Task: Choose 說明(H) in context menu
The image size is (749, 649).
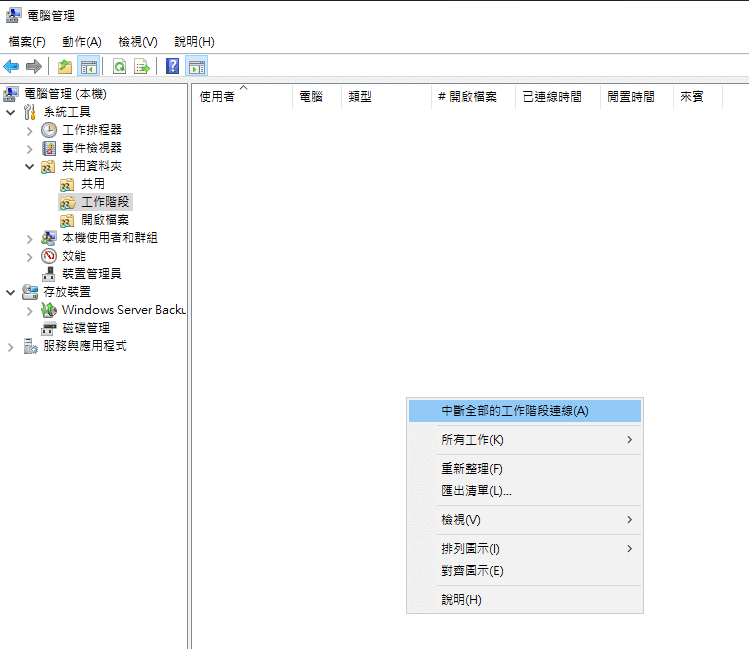Action: pos(524,599)
